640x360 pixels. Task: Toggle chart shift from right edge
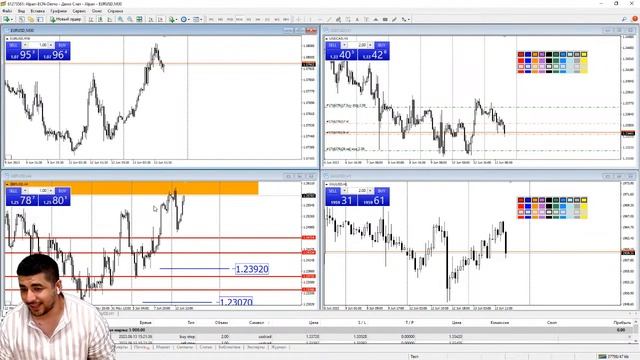160,19
